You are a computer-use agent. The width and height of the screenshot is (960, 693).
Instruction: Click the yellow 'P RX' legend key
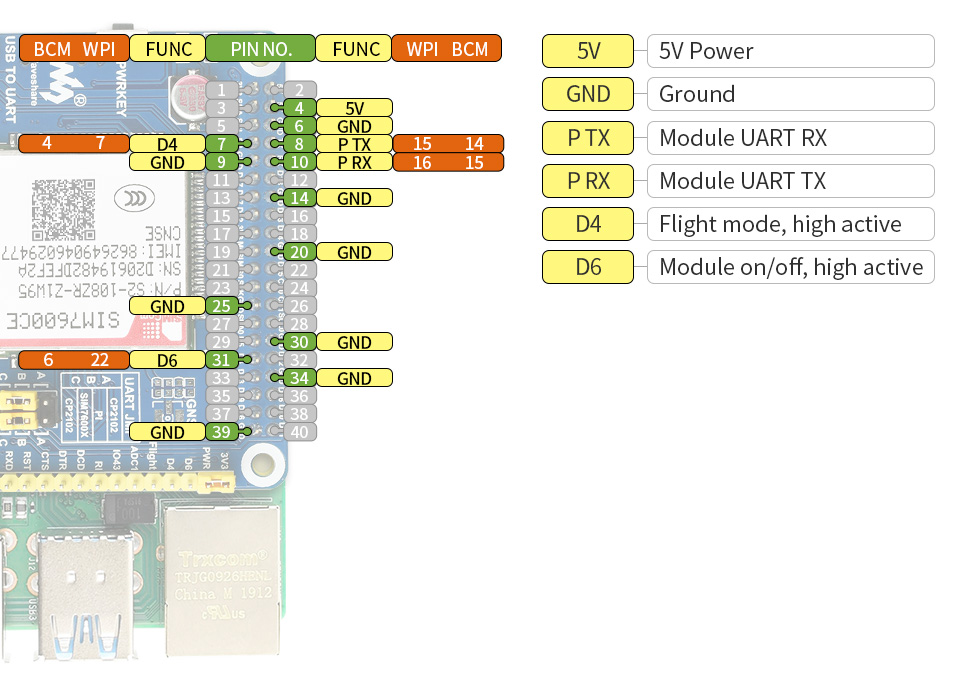588,181
